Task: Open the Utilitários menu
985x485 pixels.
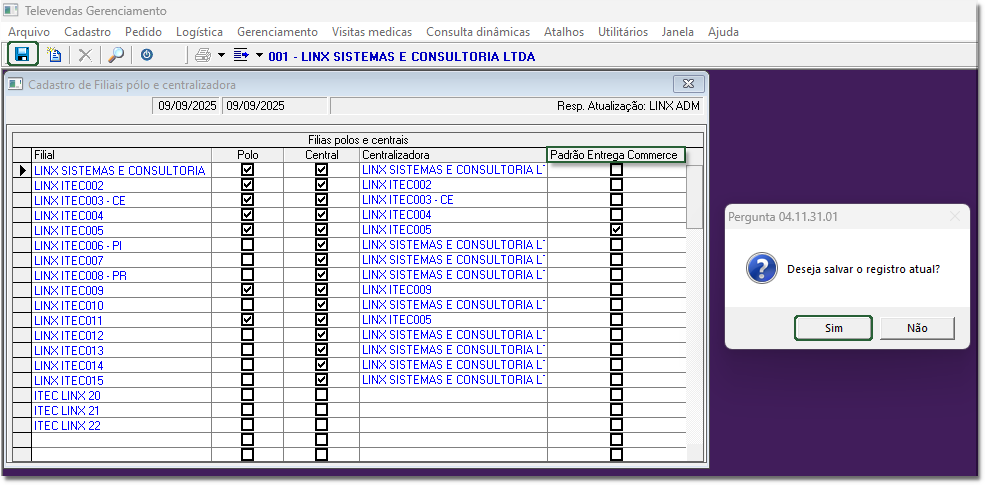Action: coord(623,31)
